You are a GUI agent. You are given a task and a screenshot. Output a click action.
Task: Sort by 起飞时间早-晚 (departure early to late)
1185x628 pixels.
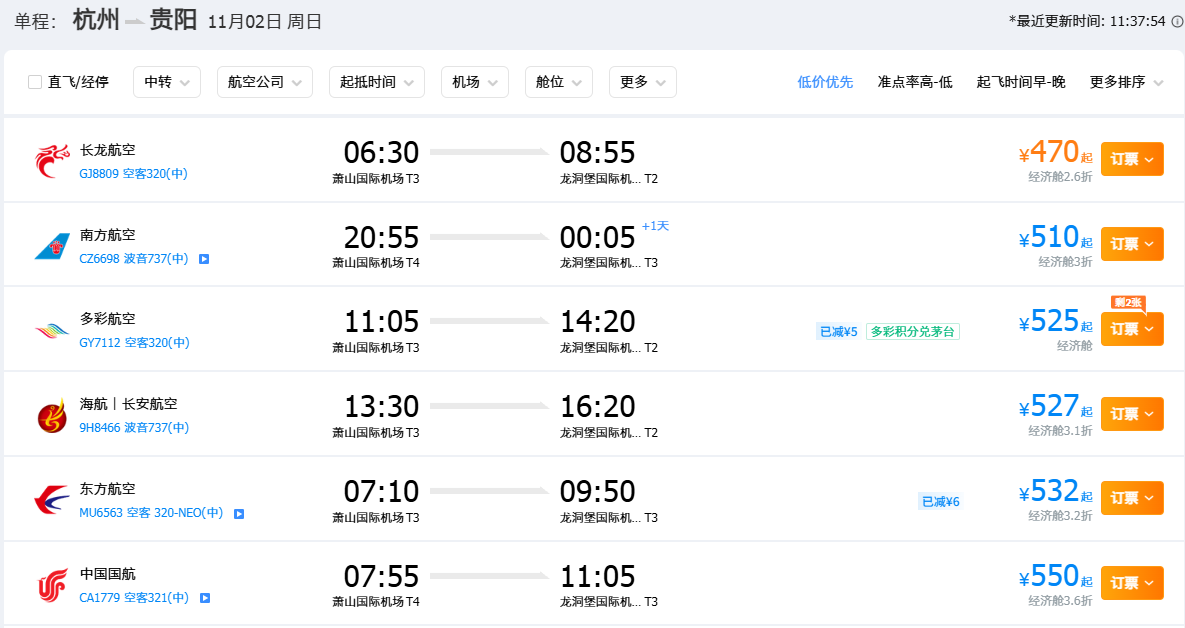[1020, 82]
